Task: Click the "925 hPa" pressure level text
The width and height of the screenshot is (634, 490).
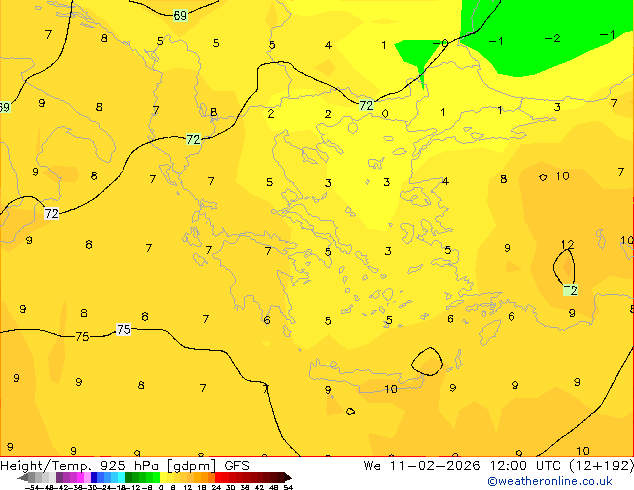Action: click(129, 466)
